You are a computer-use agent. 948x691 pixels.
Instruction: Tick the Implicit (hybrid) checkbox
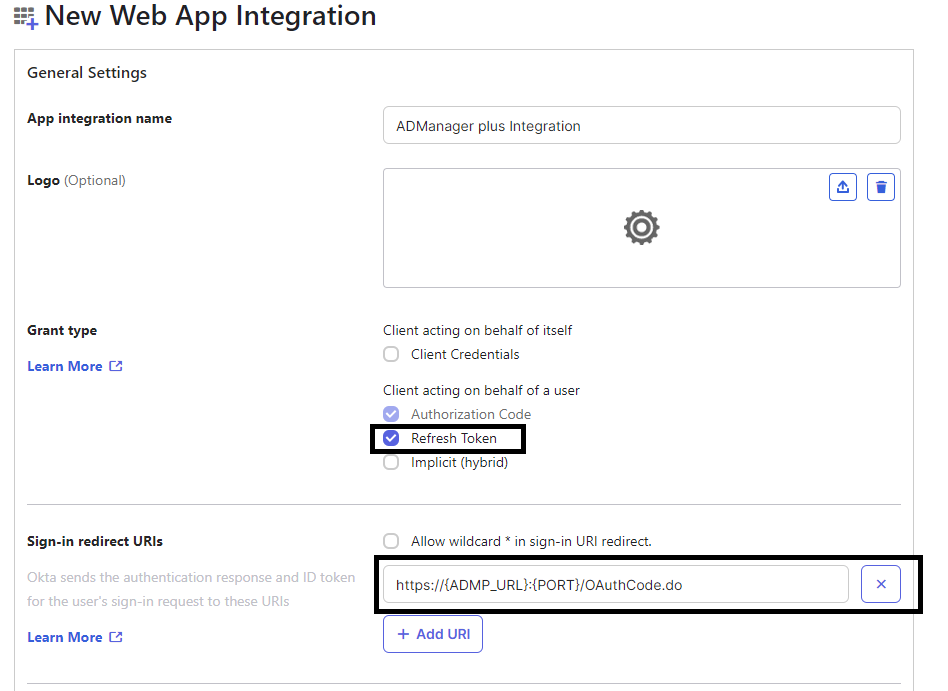[391, 462]
